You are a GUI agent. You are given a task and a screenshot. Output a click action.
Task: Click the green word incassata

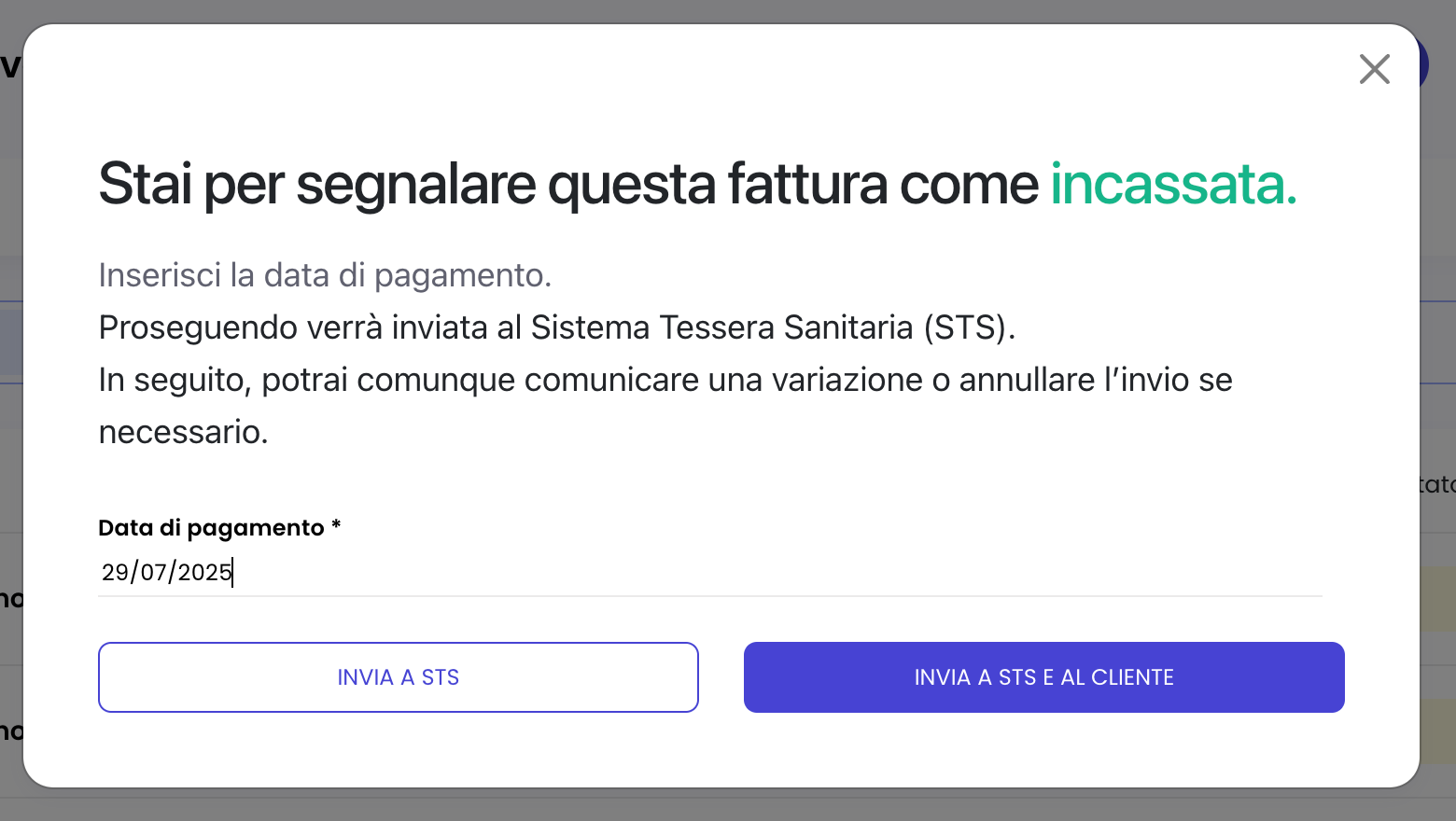(x=1173, y=185)
